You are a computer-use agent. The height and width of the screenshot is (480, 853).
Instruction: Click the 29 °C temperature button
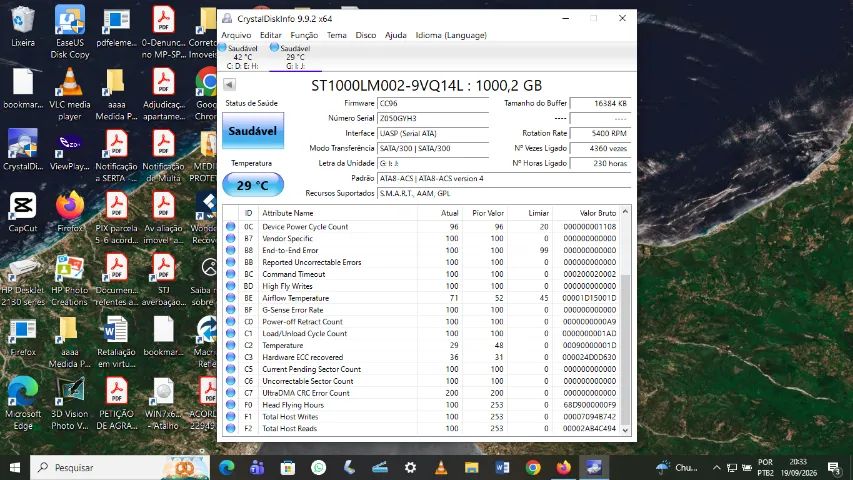tap(252, 185)
